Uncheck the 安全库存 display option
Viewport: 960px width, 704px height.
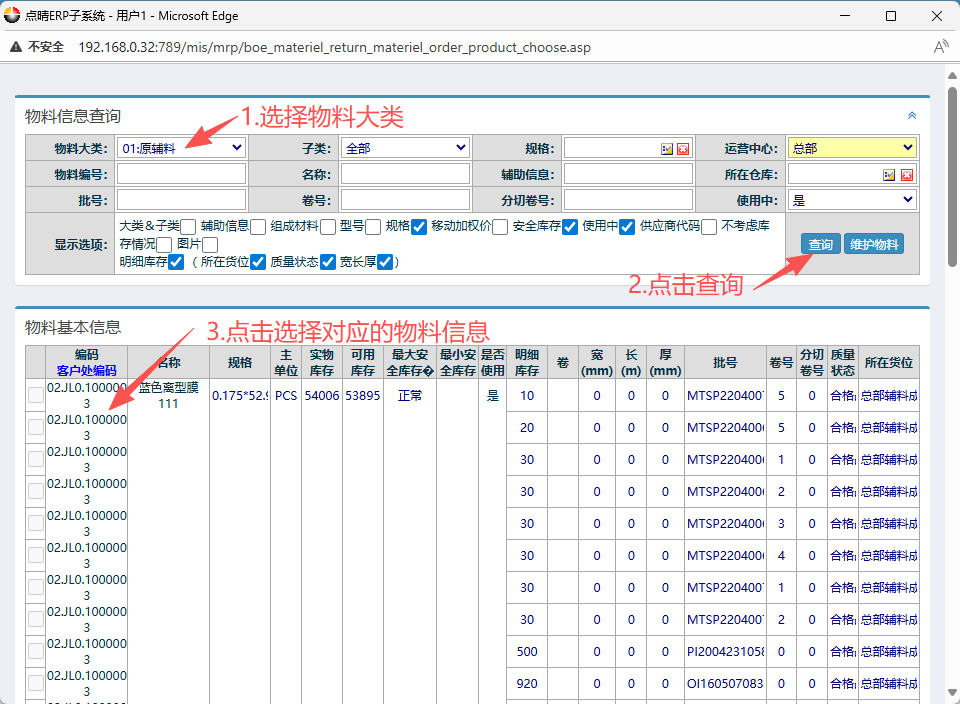coord(570,227)
